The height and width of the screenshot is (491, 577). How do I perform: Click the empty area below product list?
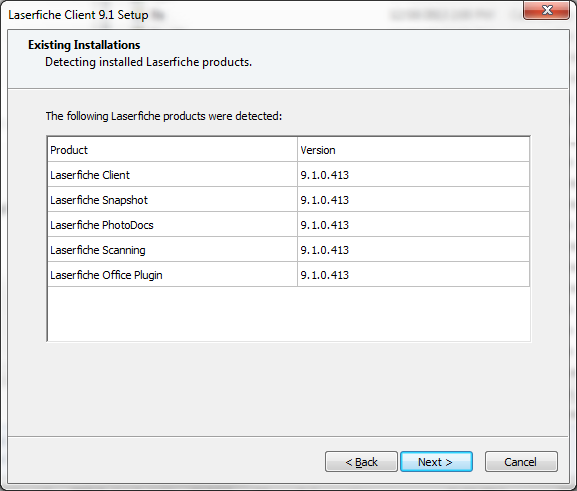point(288,314)
